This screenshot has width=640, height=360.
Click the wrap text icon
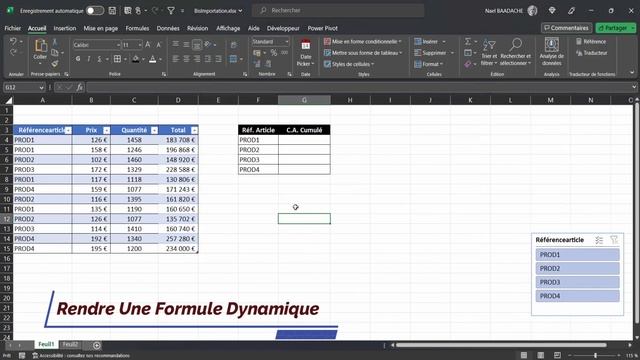pyautogui.click(x=233, y=44)
